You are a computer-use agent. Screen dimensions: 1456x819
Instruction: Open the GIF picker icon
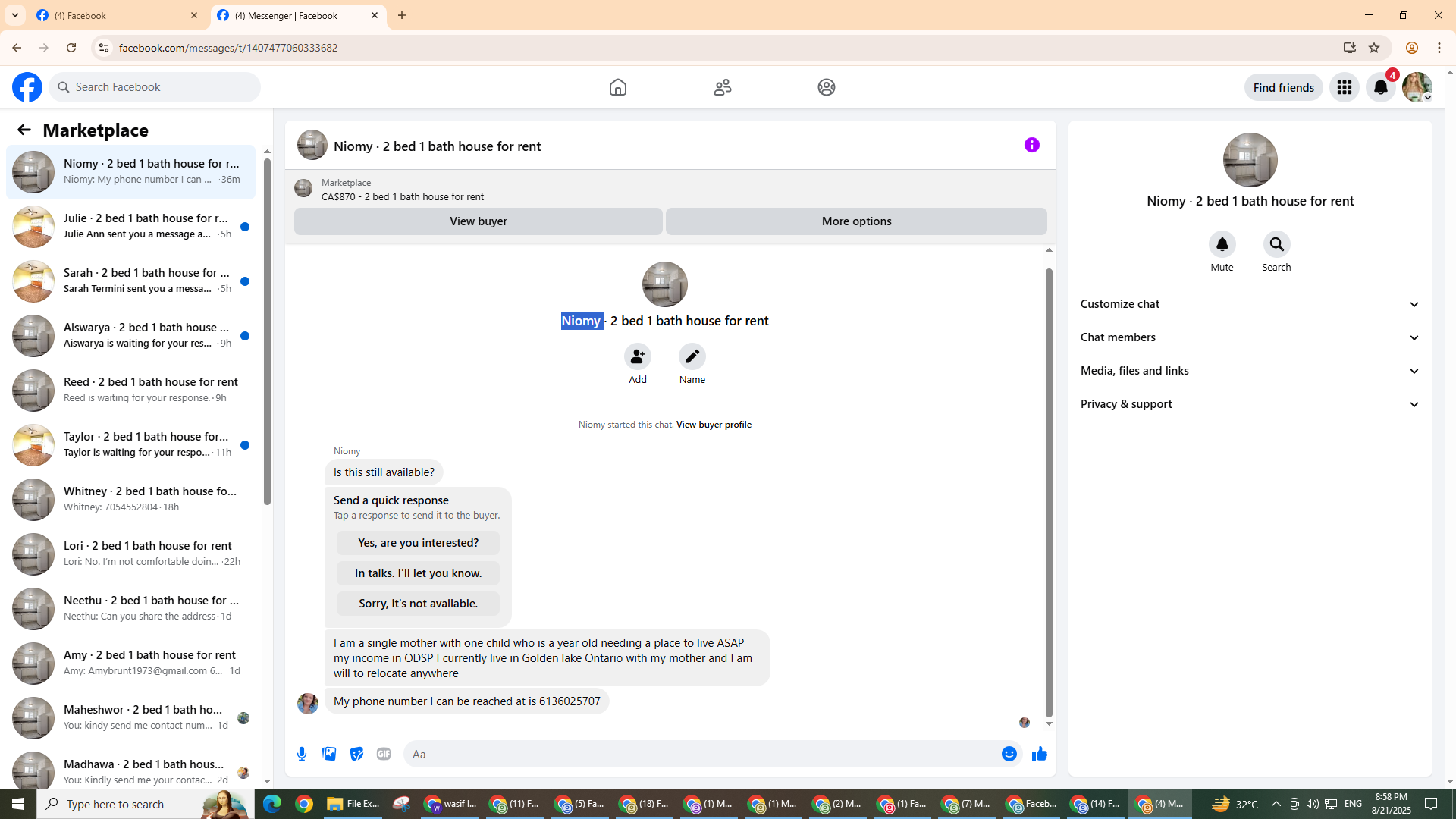click(384, 754)
